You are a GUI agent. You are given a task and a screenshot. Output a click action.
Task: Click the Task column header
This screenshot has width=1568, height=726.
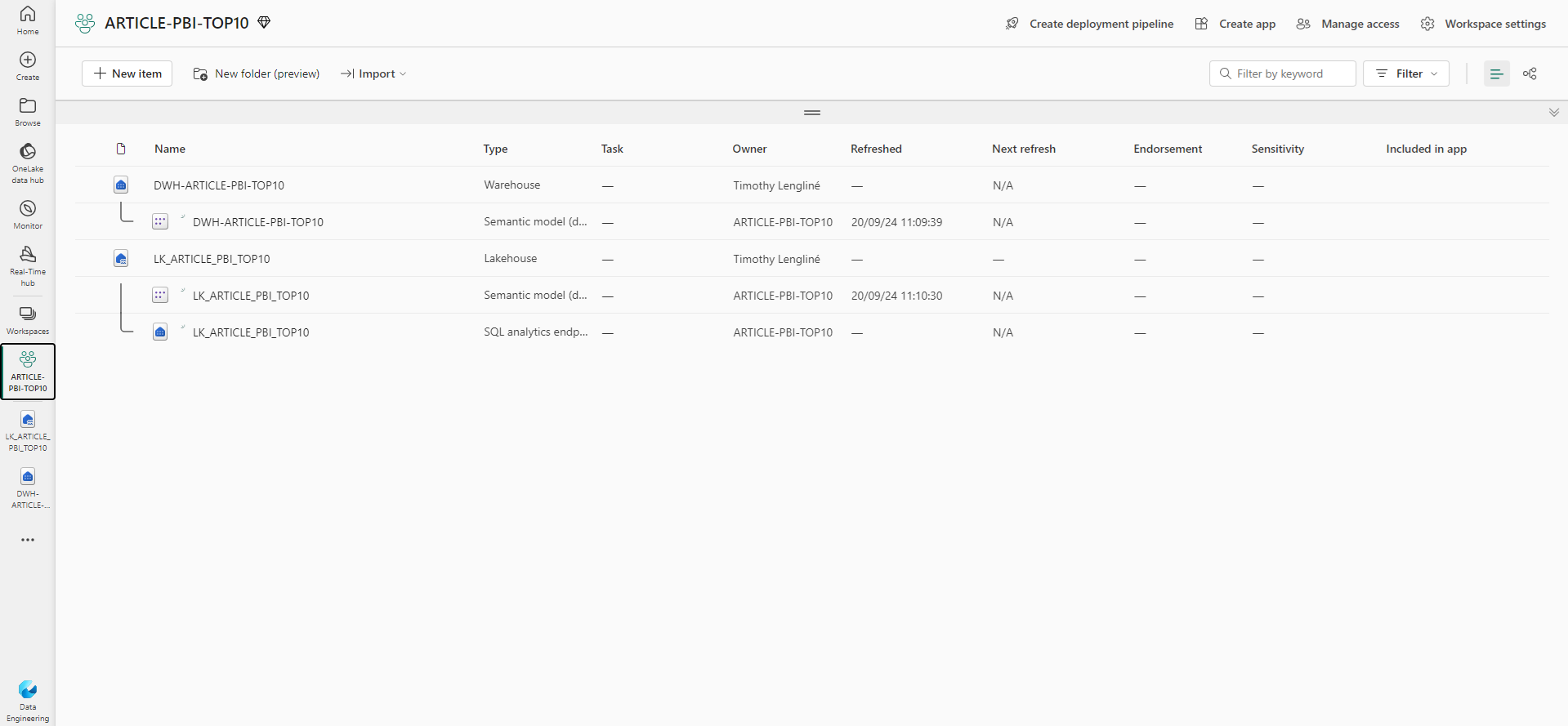click(x=612, y=149)
